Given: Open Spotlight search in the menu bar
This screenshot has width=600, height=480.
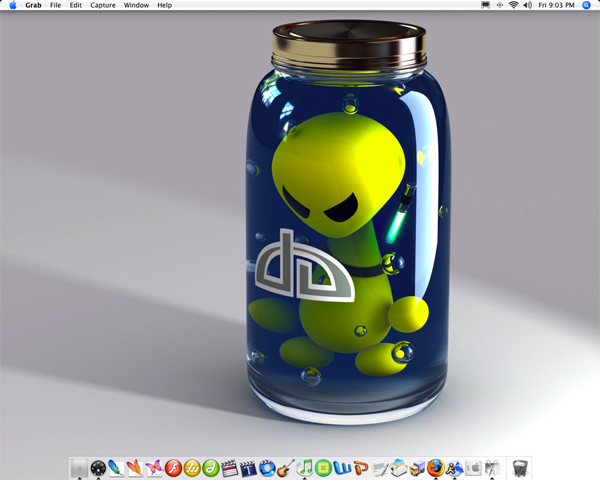Looking at the screenshot, I should [586, 5].
